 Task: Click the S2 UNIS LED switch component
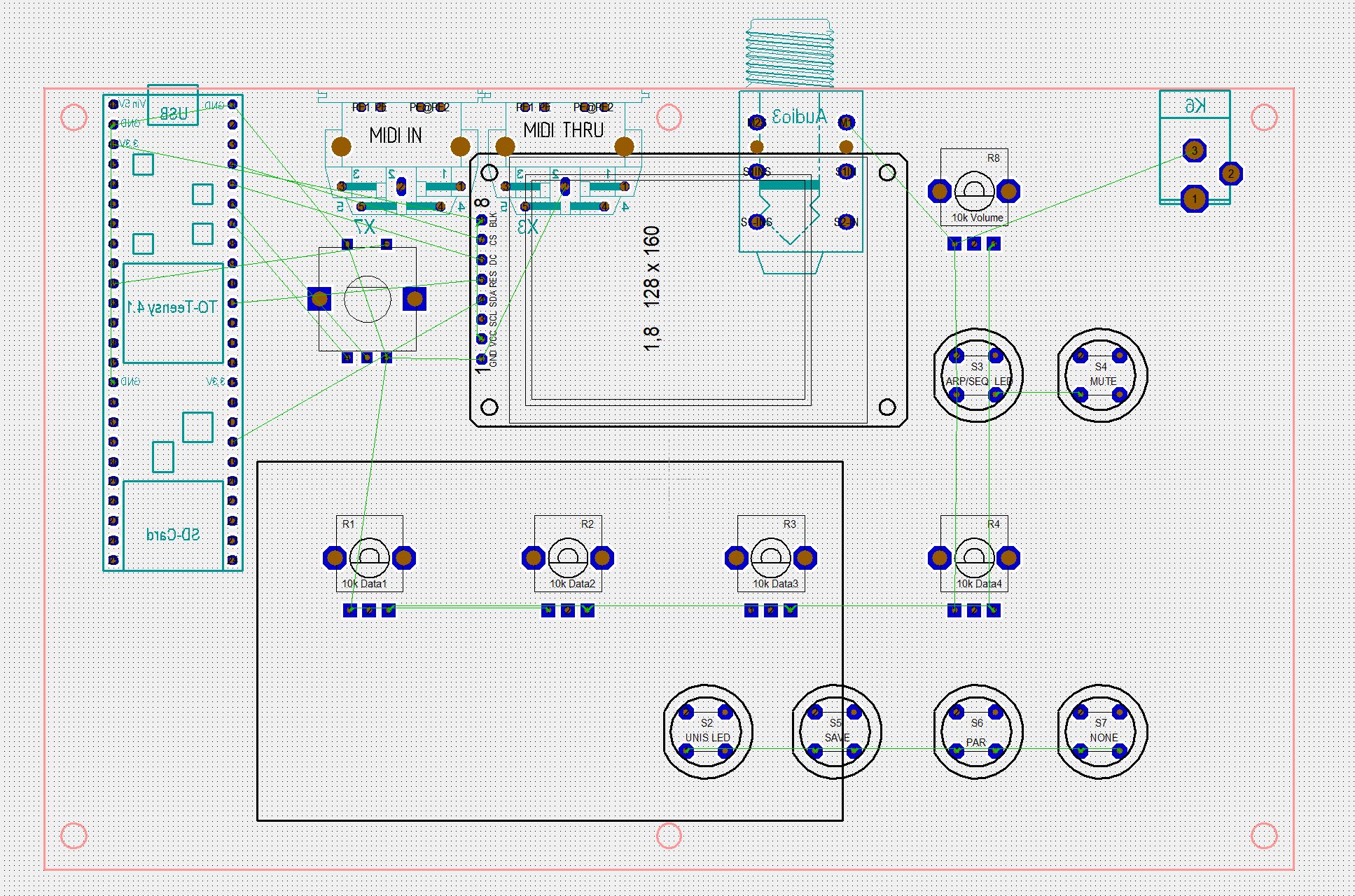click(x=707, y=731)
